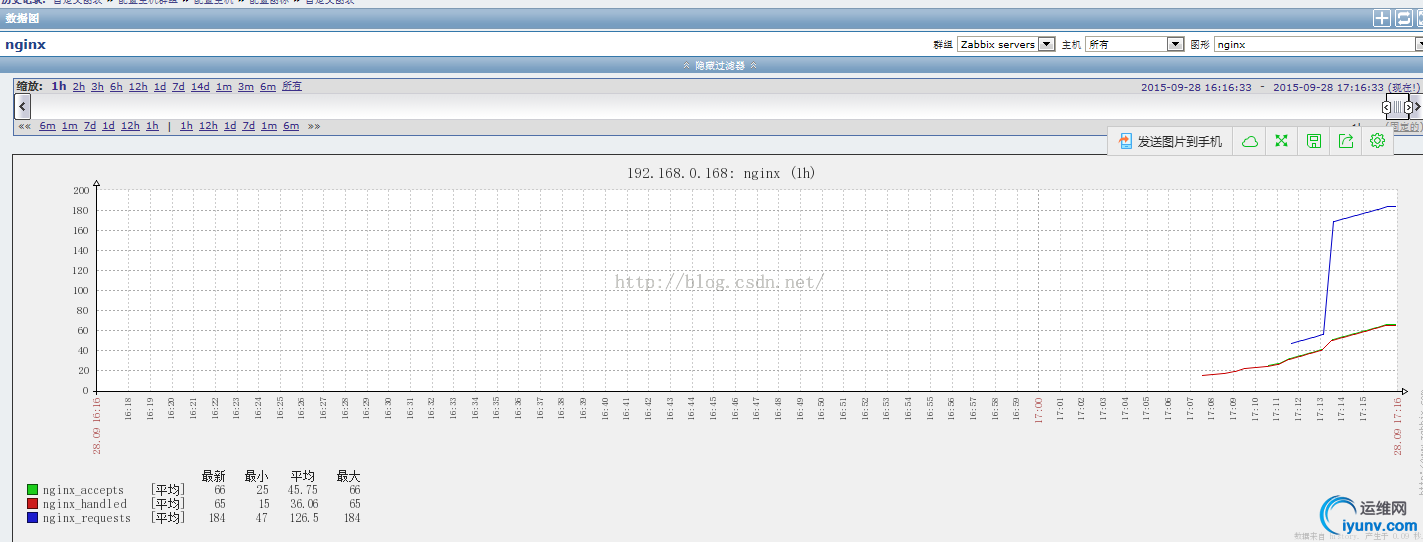Shift time forward by 12h
Viewport: 1423px width, 542px height.
coord(208,126)
